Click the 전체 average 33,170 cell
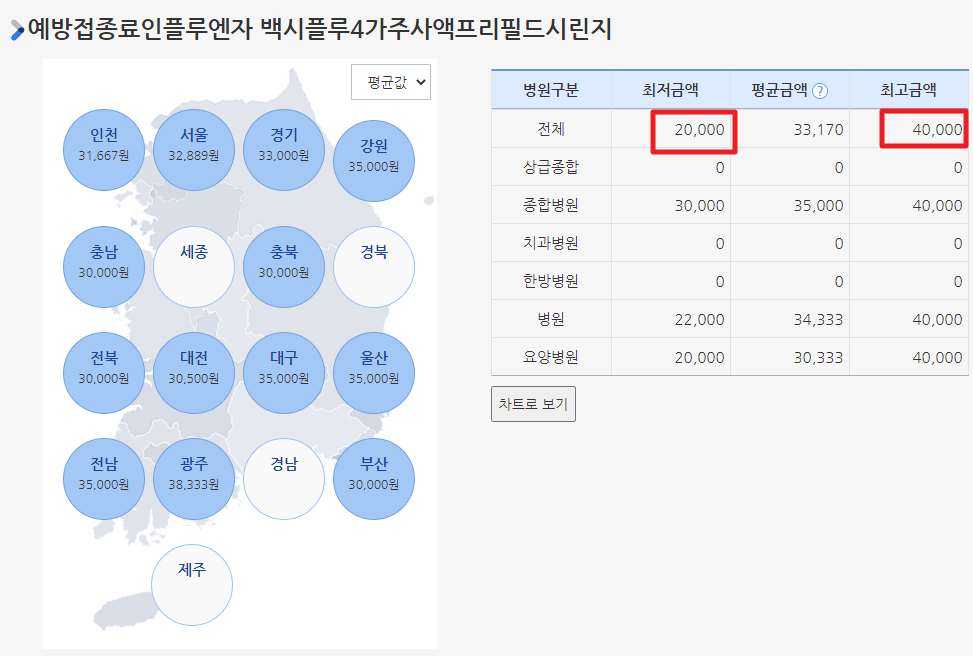The height and width of the screenshot is (656, 973). 790,129
